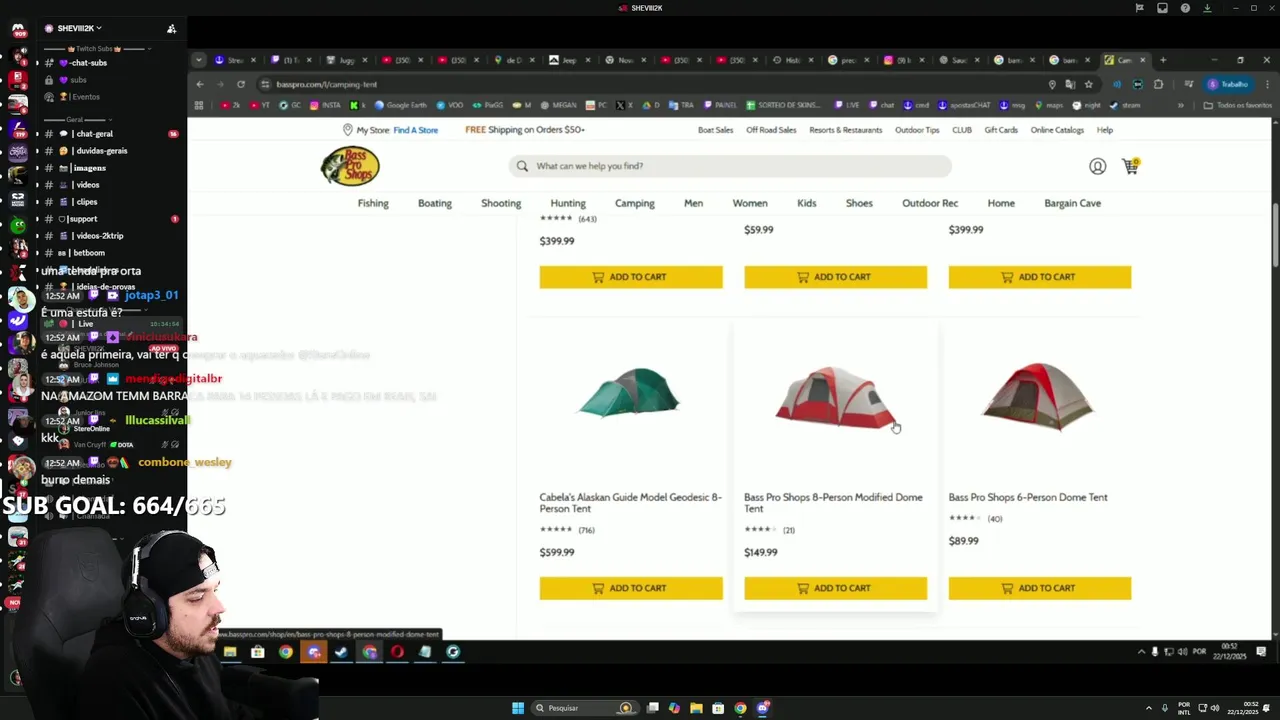1280x720 pixels.
Task: Show more bookmarks with the chevron
Action: click(1181, 105)
